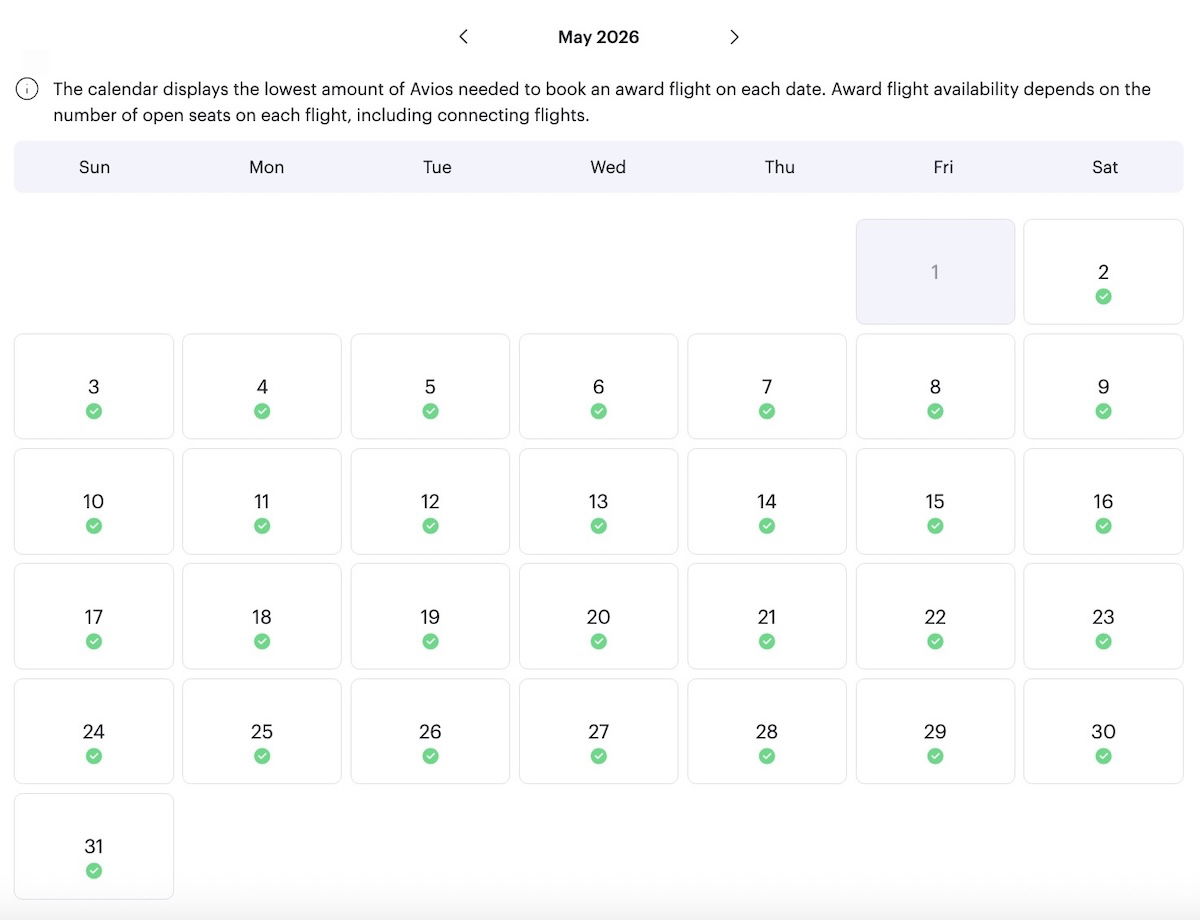Pick the date May 5
This screenshot has width=1200, height=920.
(430, 387)
